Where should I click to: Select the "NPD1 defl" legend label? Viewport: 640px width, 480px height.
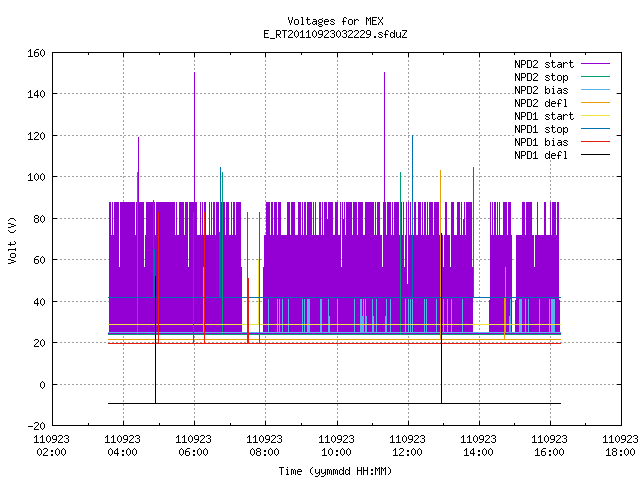pyautogui.click(x=541, y=155)
